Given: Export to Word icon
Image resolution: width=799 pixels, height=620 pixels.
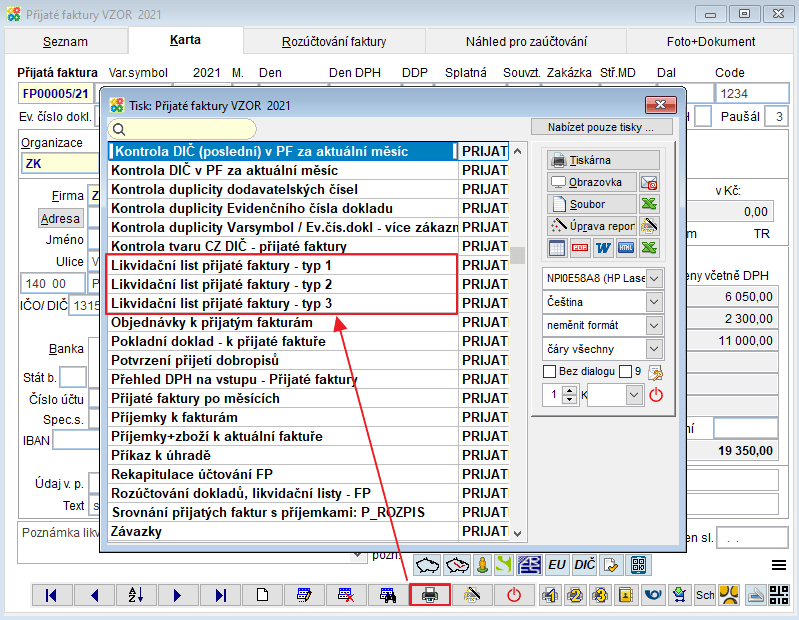Looking at the screenshot, I should coord(603,248).
